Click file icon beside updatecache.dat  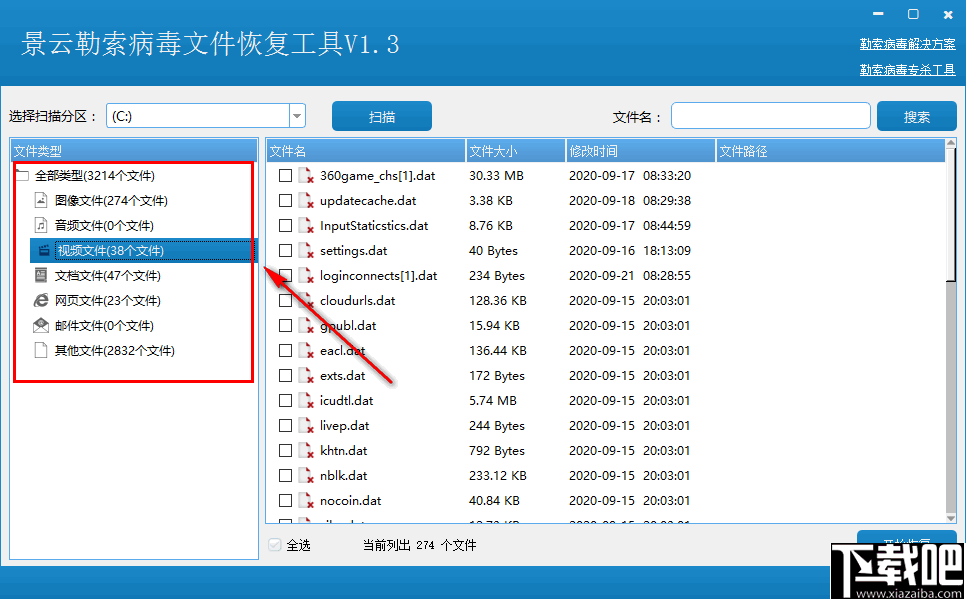point(306,200)
